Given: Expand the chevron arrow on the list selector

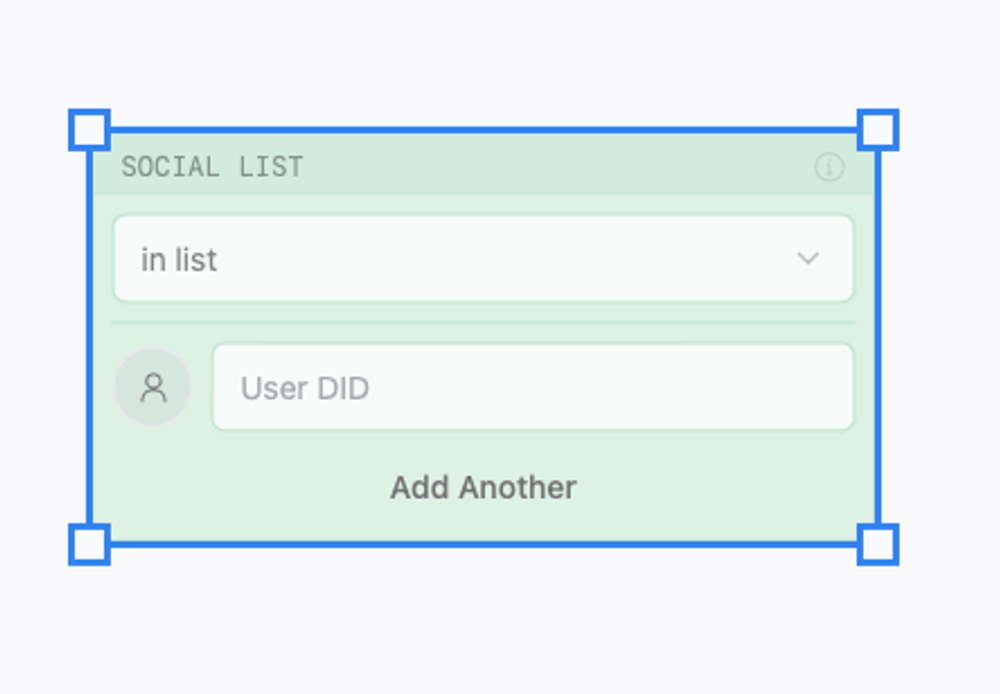Looking at the screenshot, I should (808, 259).
